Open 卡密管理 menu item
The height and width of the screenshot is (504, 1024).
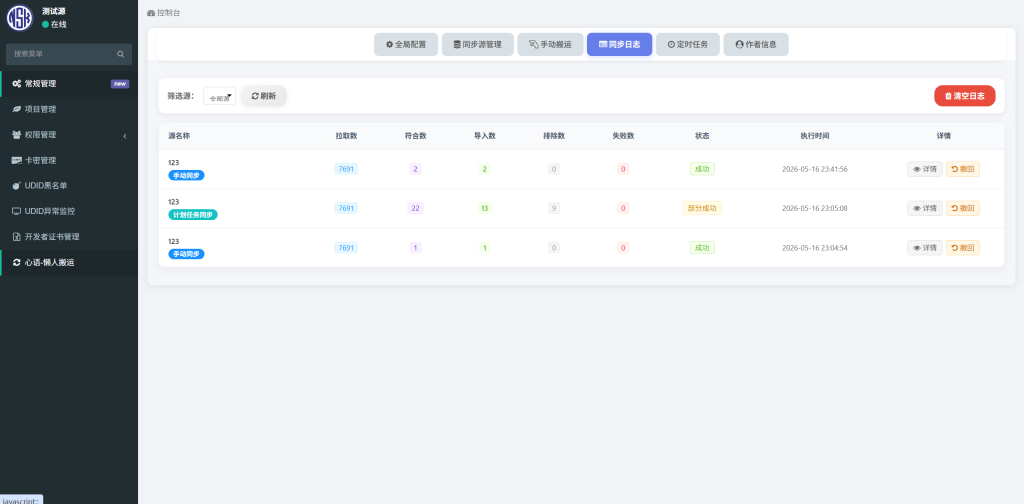tap(69, 160)
